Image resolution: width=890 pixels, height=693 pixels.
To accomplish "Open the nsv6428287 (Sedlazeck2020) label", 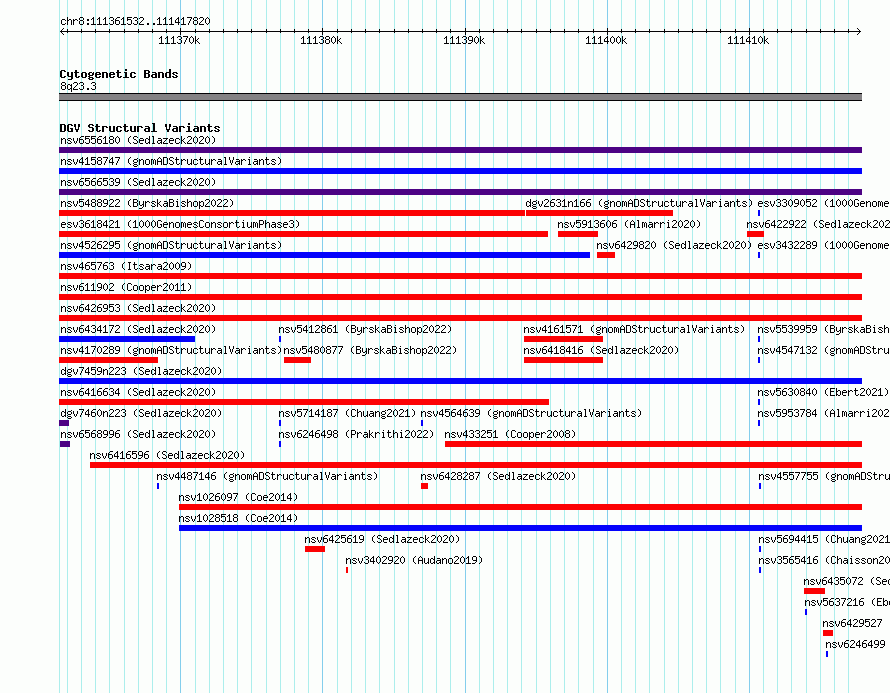I will 498,476.
